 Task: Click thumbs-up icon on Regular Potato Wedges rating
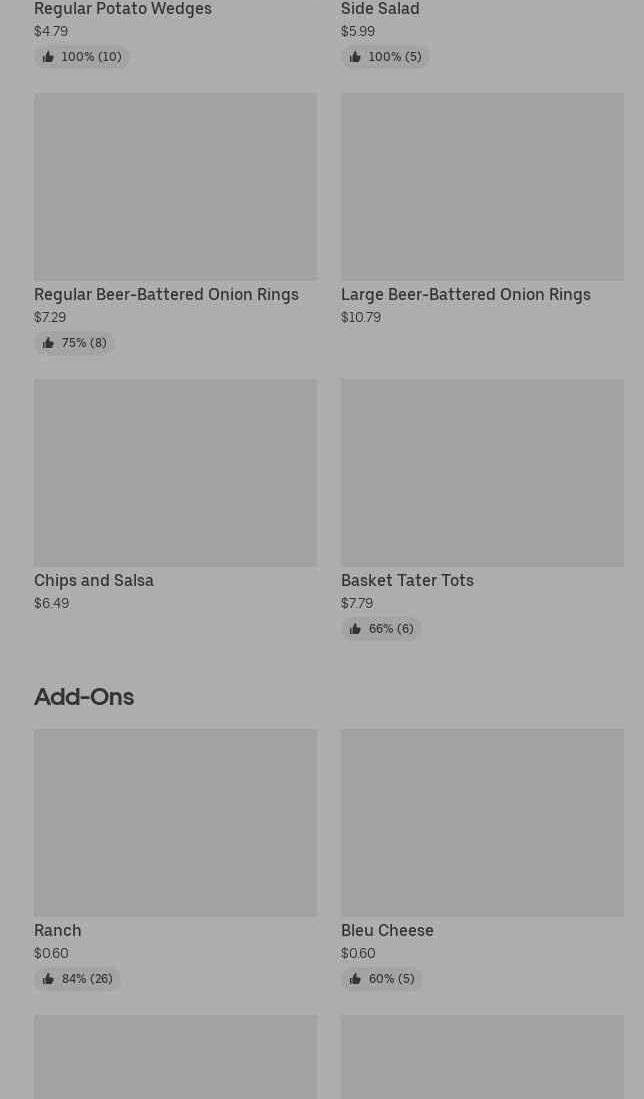click(x=48, y=57)
